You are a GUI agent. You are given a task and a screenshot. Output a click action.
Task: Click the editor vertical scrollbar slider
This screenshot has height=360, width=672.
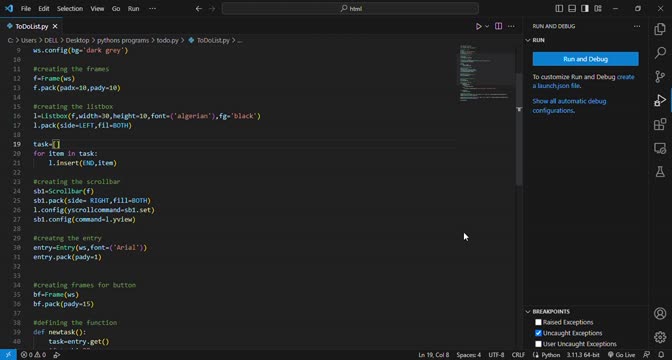[519, 129]
